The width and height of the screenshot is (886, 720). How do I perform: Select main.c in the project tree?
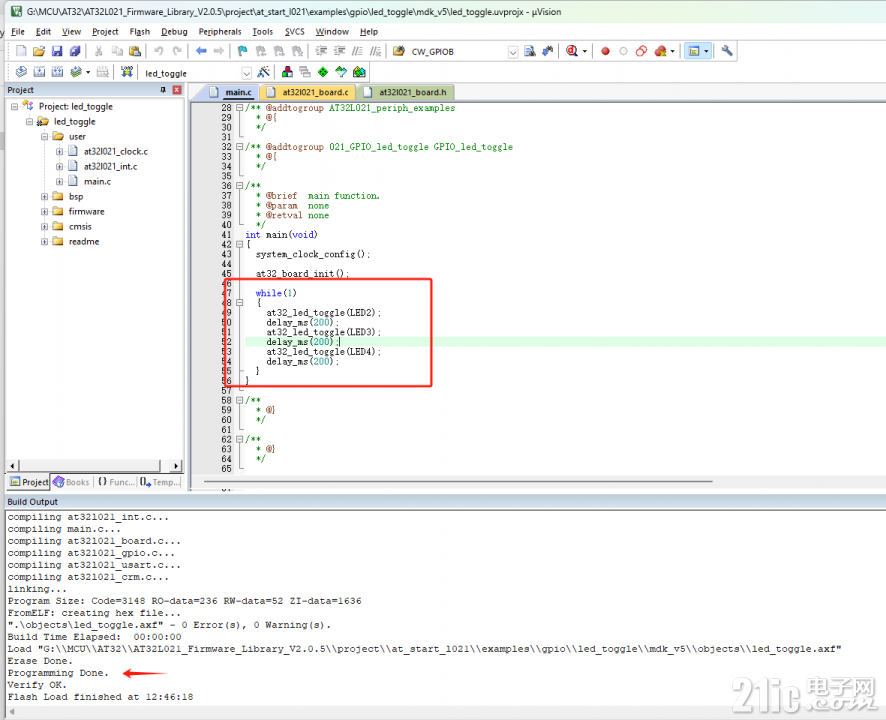point(97,181)
